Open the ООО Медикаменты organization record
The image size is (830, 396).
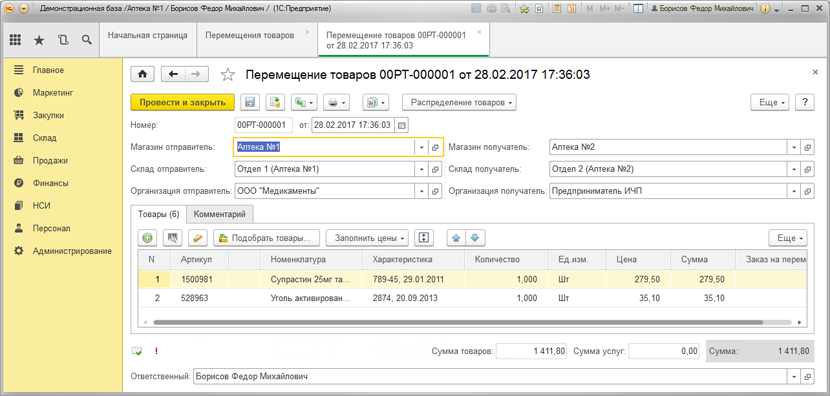point(435,191)
